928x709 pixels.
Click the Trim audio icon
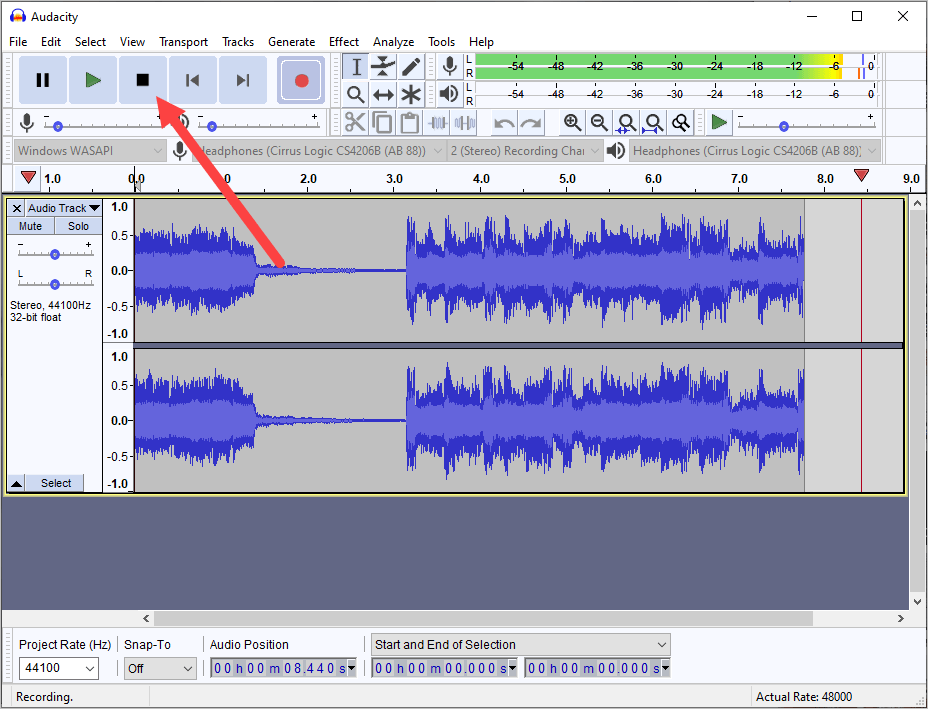pos(437,123)
